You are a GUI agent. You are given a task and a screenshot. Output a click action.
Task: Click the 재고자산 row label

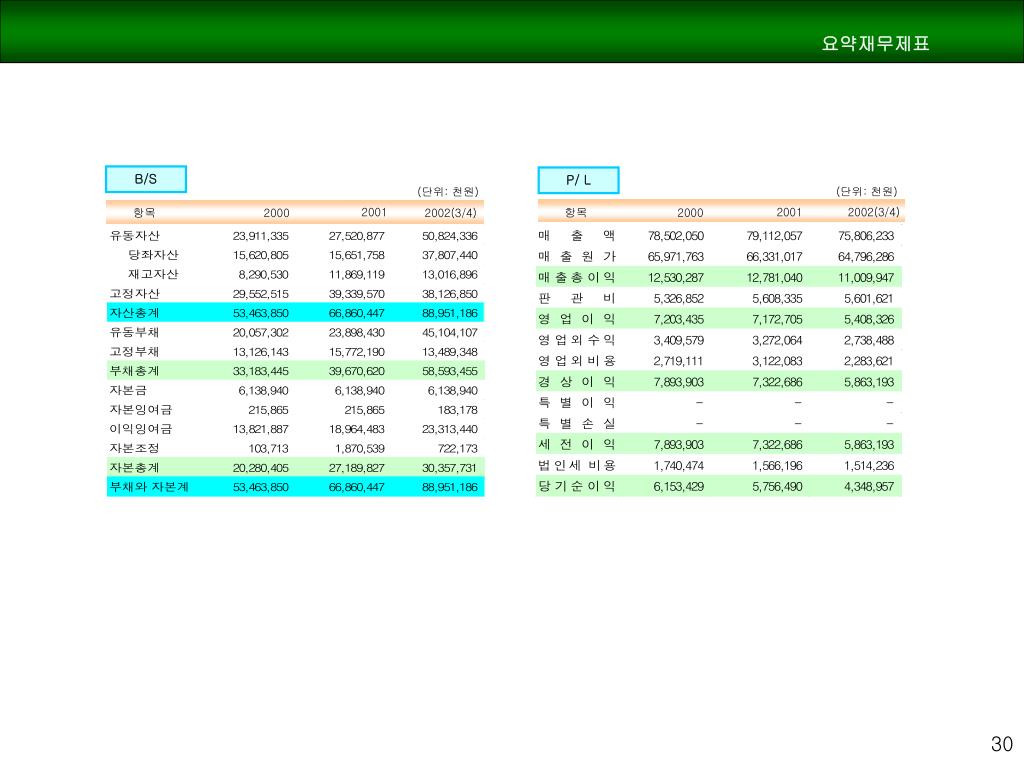[x=153, y=274]
